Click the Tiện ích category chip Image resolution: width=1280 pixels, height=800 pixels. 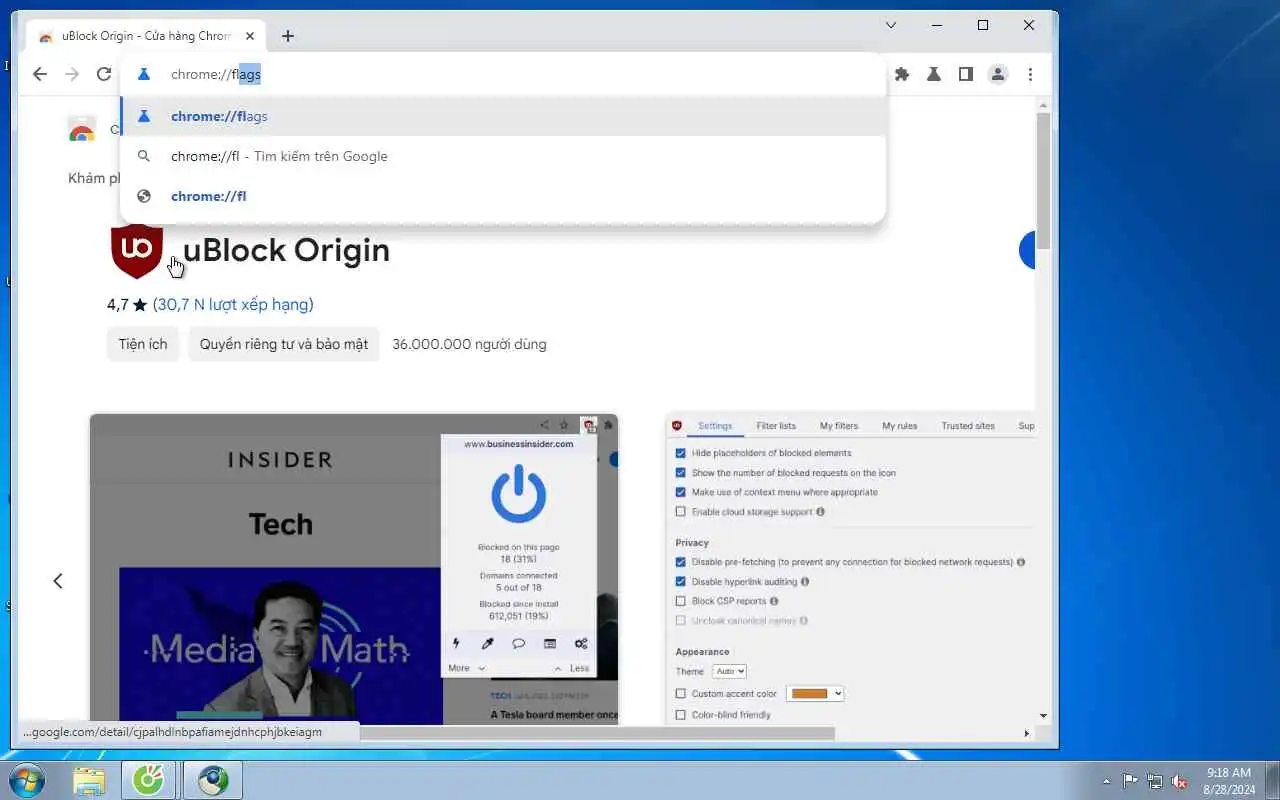tap(143, 344)
